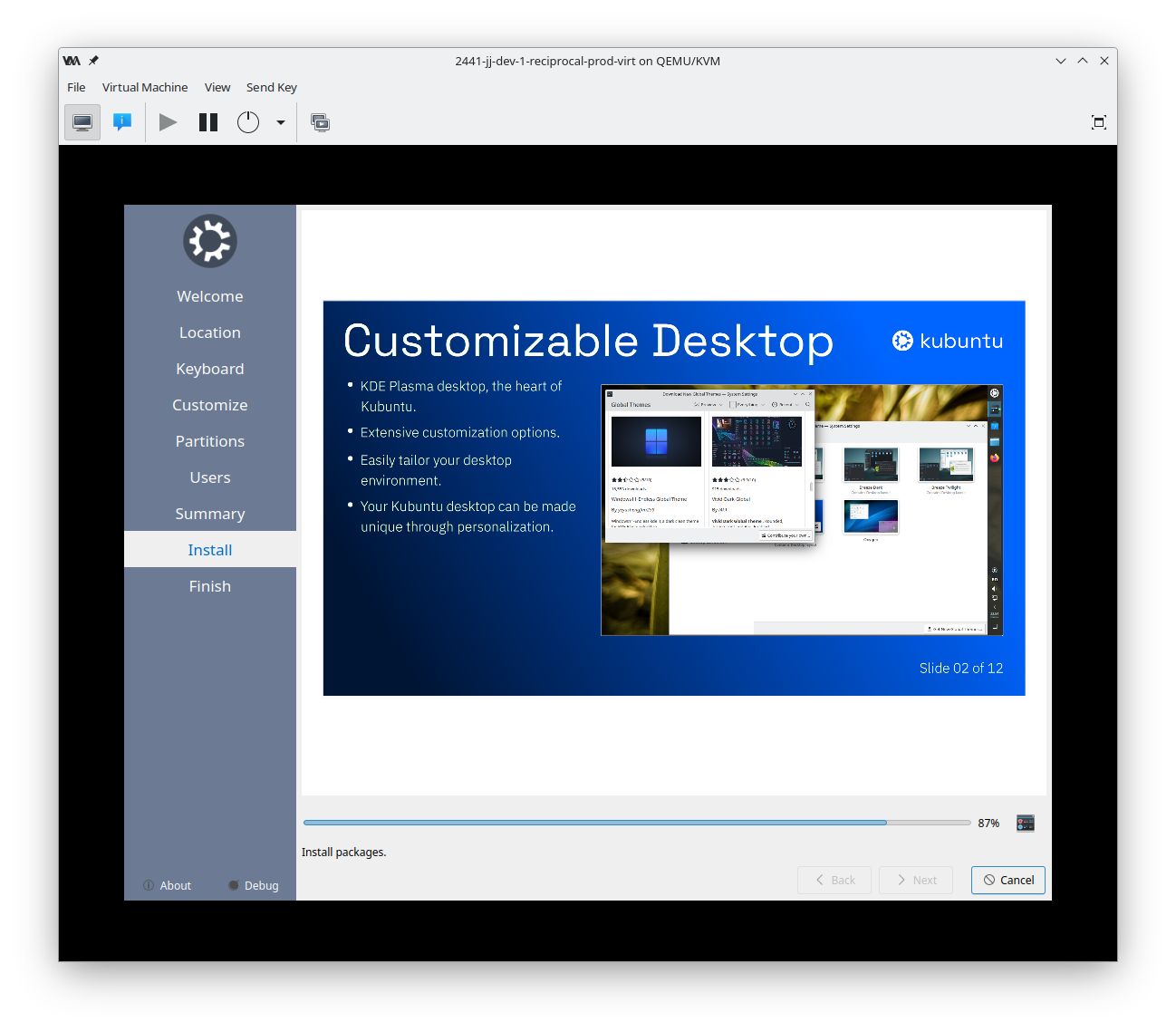Click the 'Customizable Desktop' slide heading

589,342
